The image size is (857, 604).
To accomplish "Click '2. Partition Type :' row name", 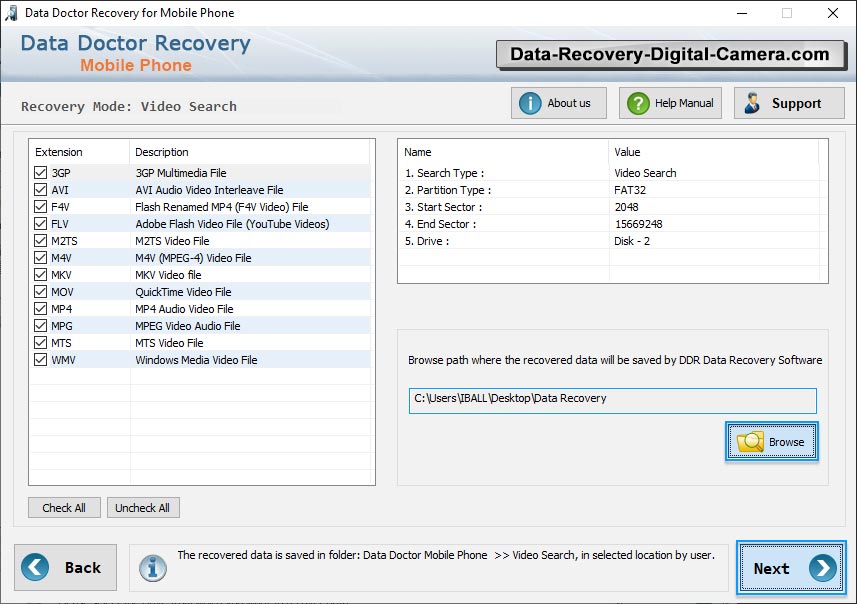I will coord(448,190).
